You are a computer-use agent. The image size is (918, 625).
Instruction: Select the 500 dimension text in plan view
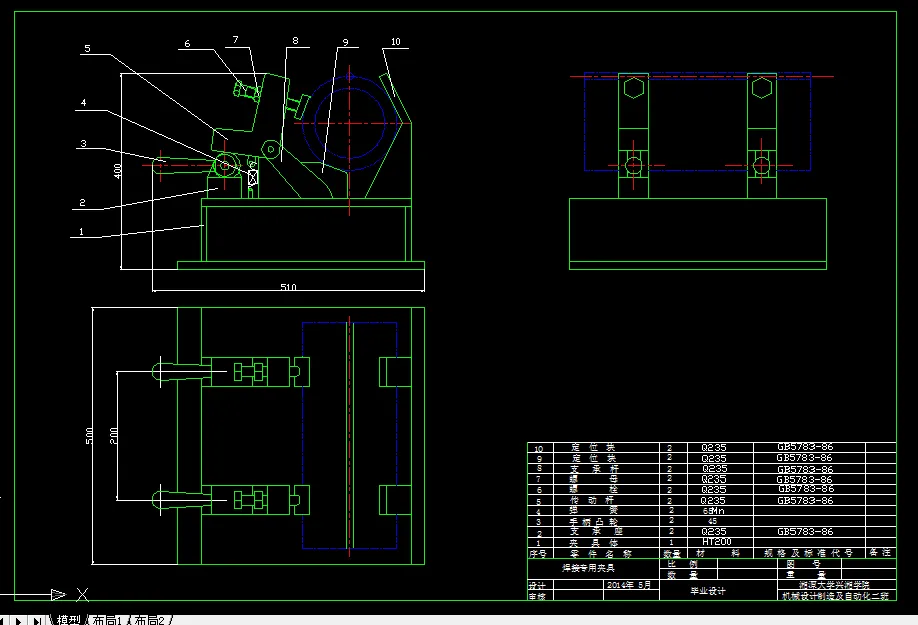tap(89, 435)
